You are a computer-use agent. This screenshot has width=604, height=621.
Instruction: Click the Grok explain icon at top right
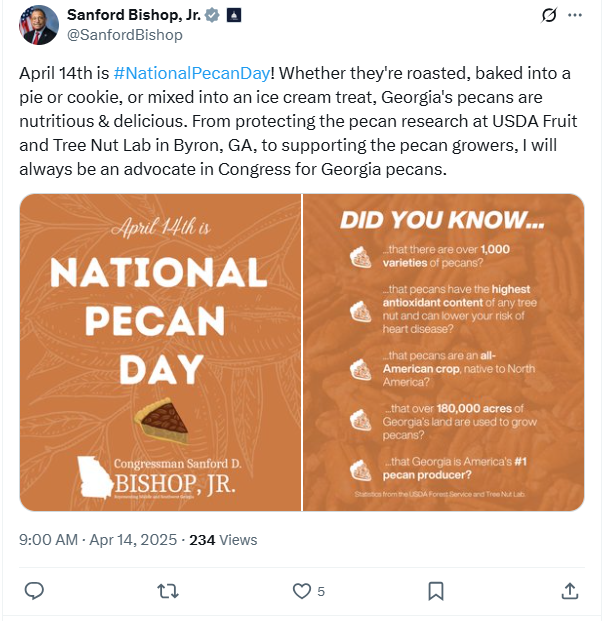[x=548, y=15]
